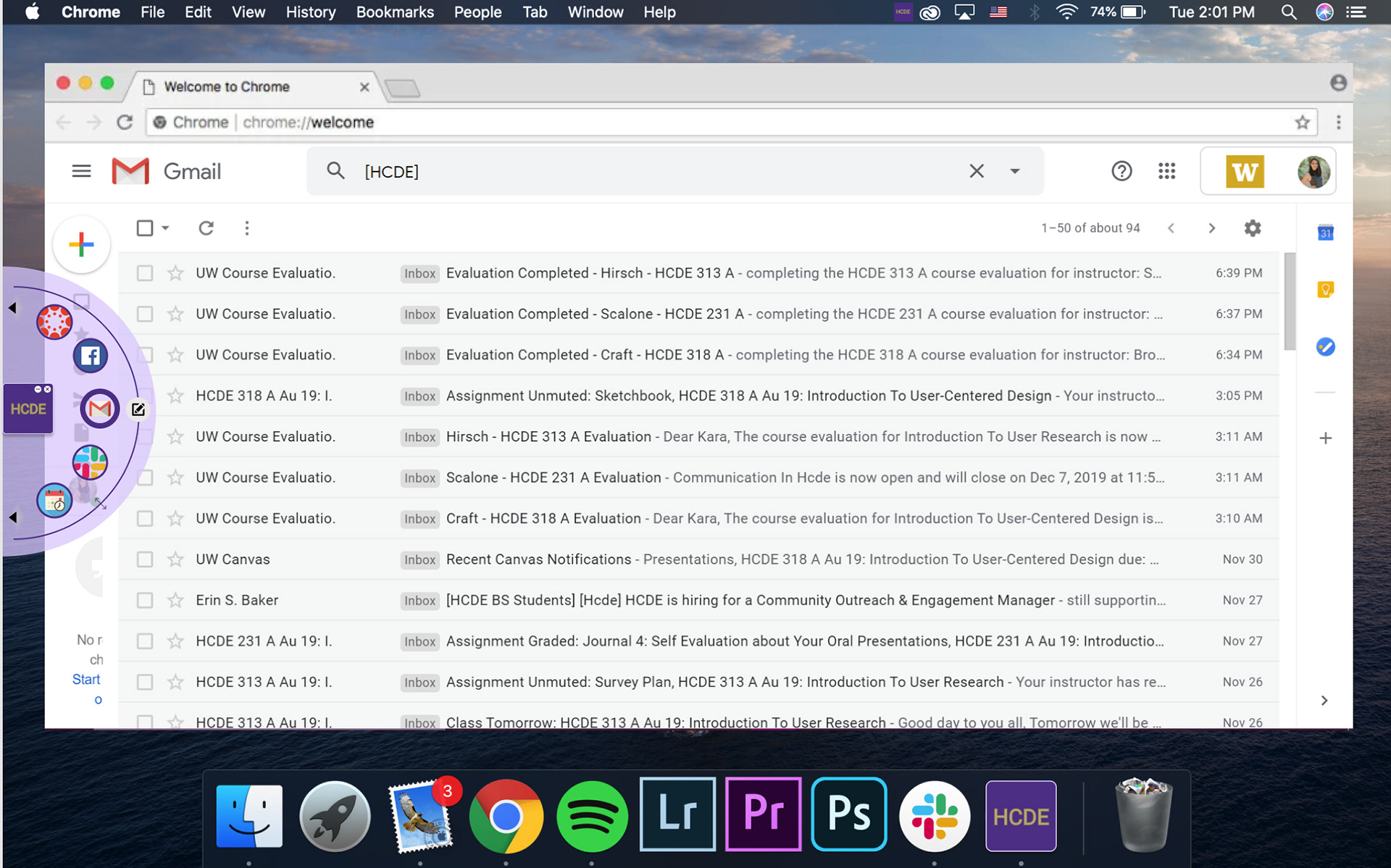
Task: Open the Bookmarks menu
Action: (395, 12)
